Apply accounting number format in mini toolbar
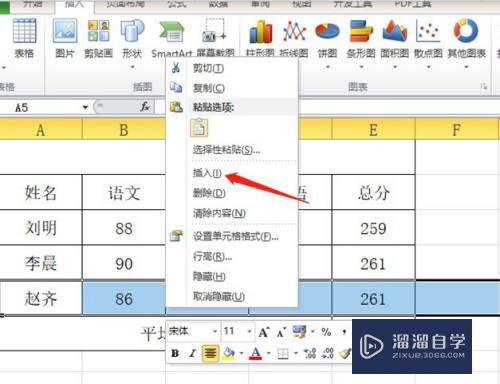 click(299, 331)
